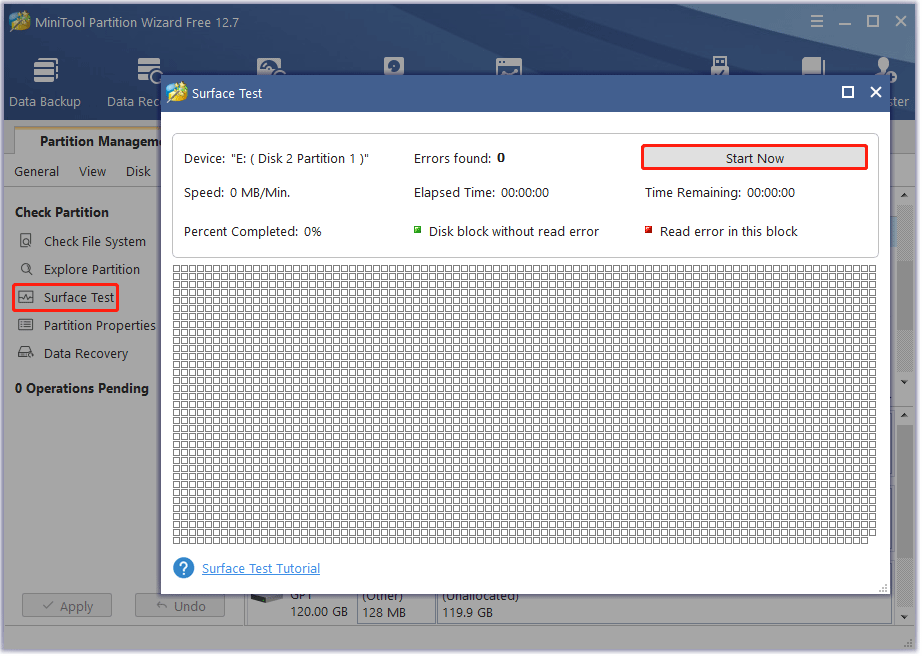The width and height of the screenshot is (922, 656).
Task: Open the hamburger menu in the title bar
Action: pos(816,20)
